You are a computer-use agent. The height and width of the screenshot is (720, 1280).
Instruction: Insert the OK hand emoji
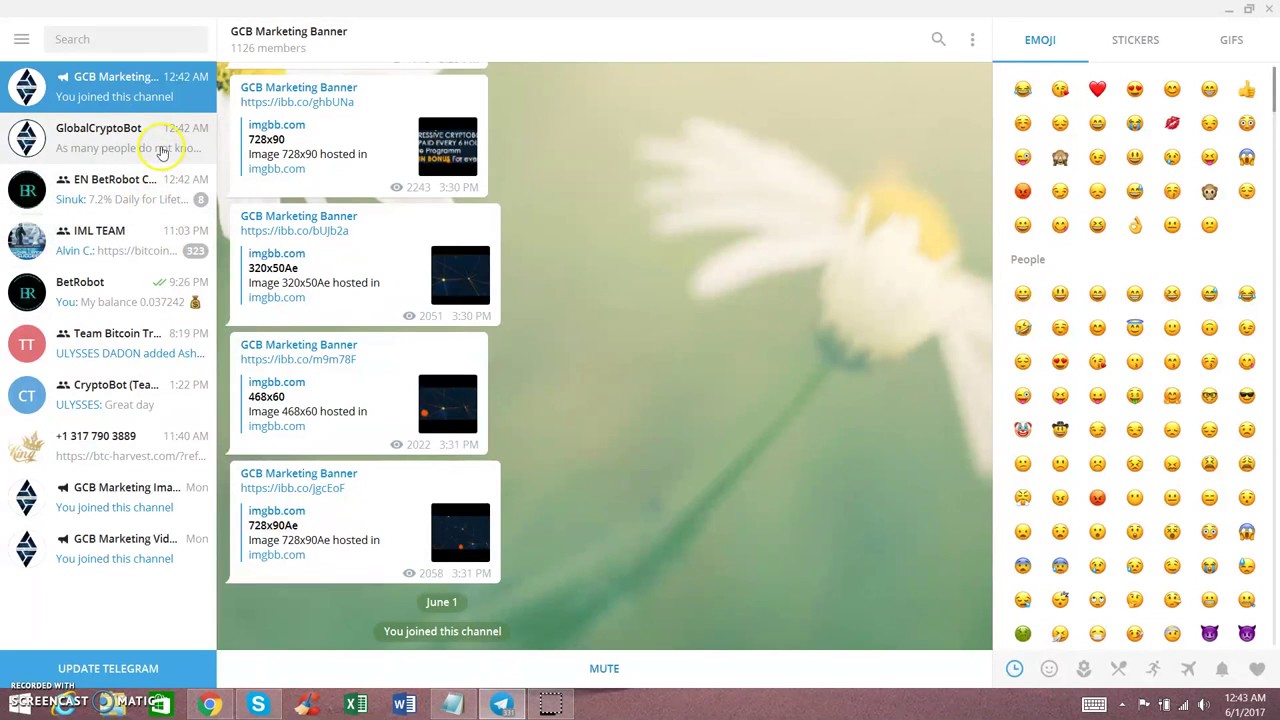pos(1135,225)
